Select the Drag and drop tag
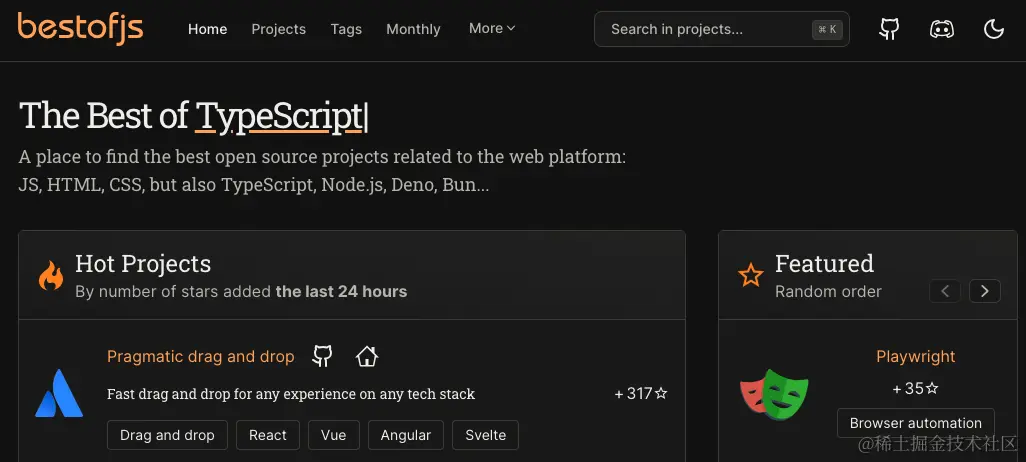This screenshot has width=1026, height=462. (x=167, y=435)
